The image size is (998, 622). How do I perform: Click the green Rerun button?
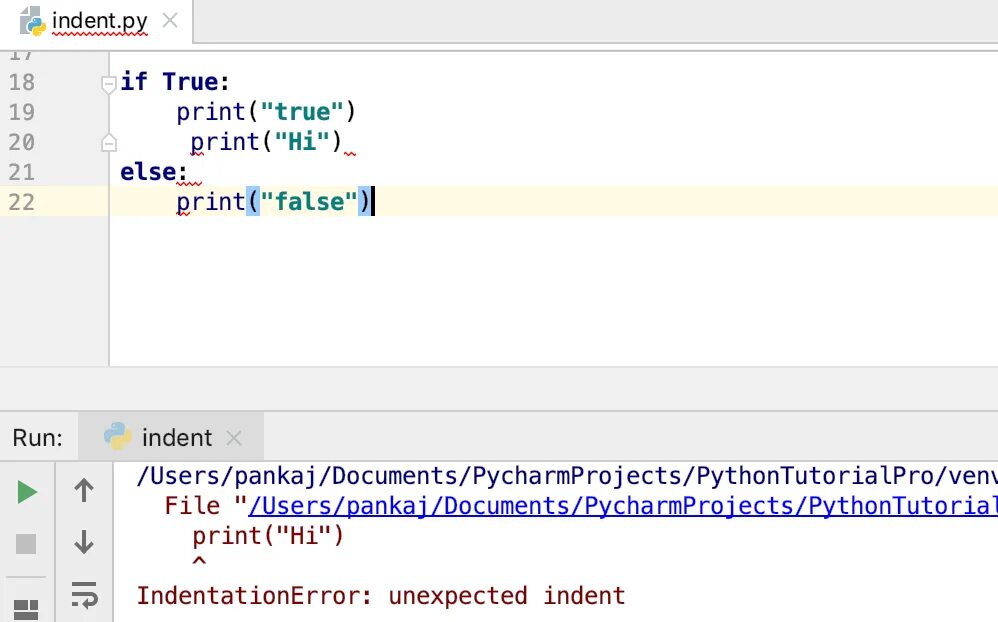point(27,491)
